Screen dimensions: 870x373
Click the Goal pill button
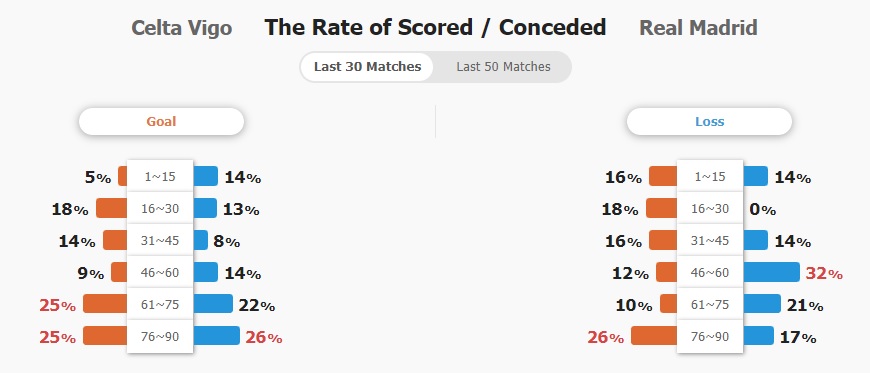click(161, 122)
